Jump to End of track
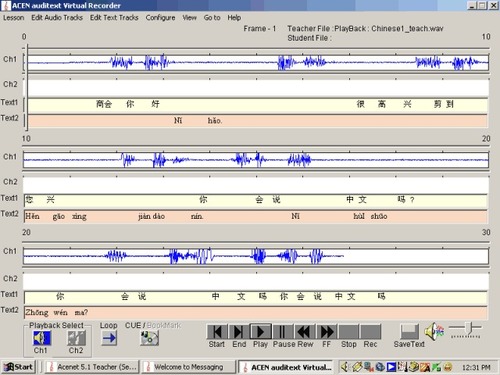Screen dimensions: 500x375 (238, 332)
